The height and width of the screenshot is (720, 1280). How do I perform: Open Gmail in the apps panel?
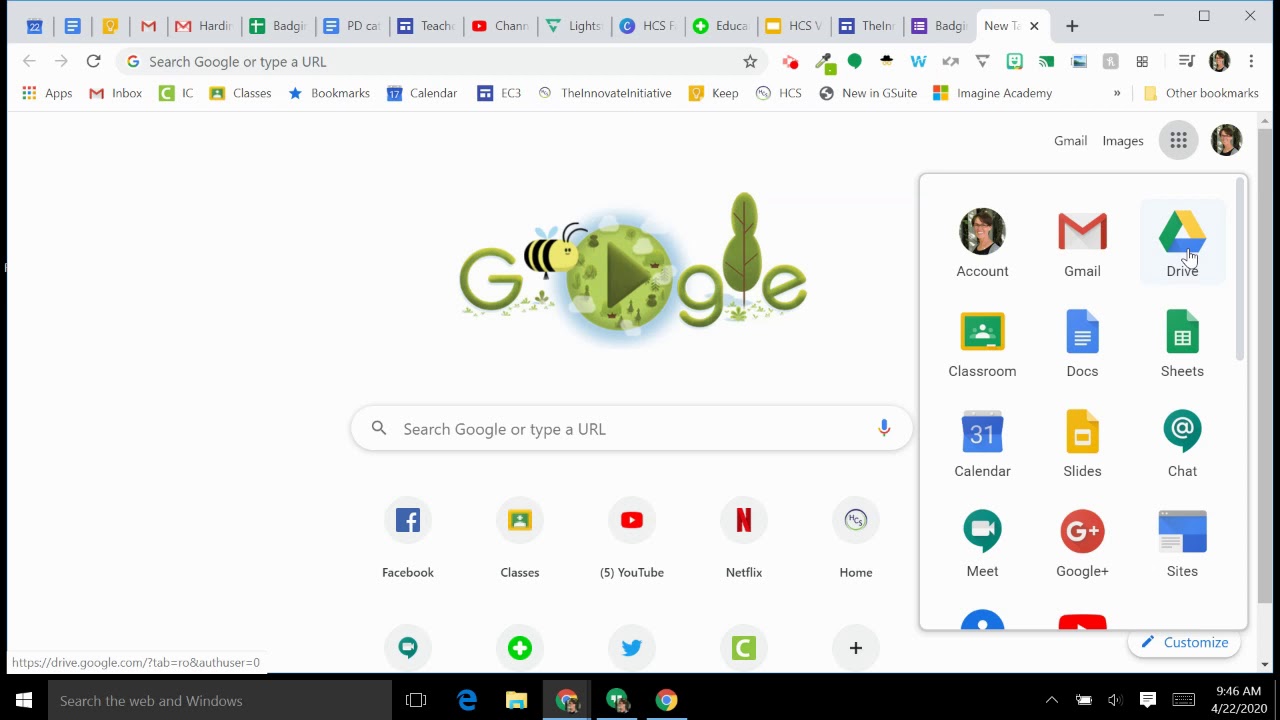[x=1082, y=242]
